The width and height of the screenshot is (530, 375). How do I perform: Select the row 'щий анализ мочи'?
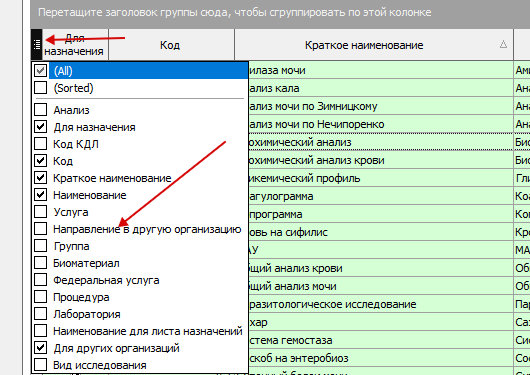[x=381, y=286]
